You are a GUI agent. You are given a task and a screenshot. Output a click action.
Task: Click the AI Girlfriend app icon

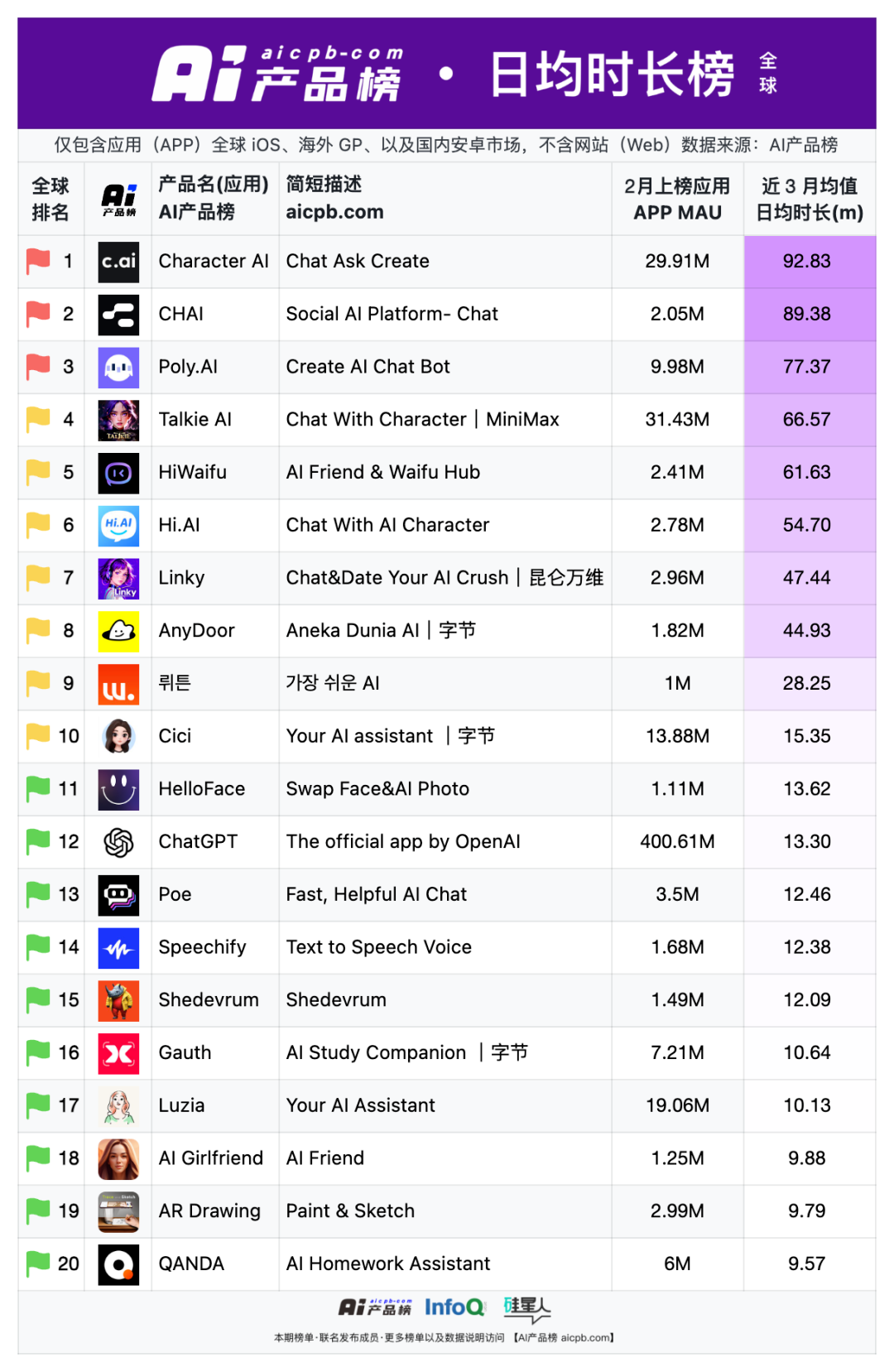118,1158
